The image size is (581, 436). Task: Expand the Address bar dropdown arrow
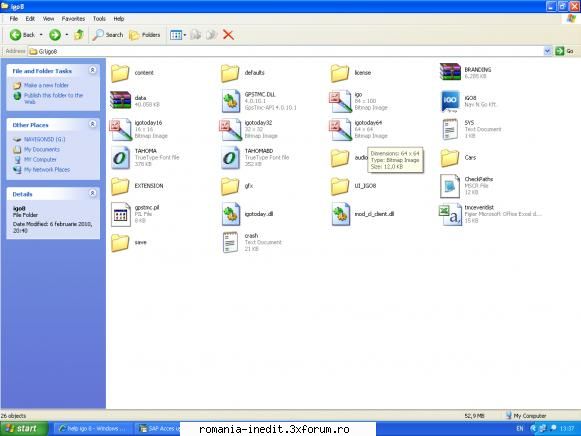tap(547, 51)
